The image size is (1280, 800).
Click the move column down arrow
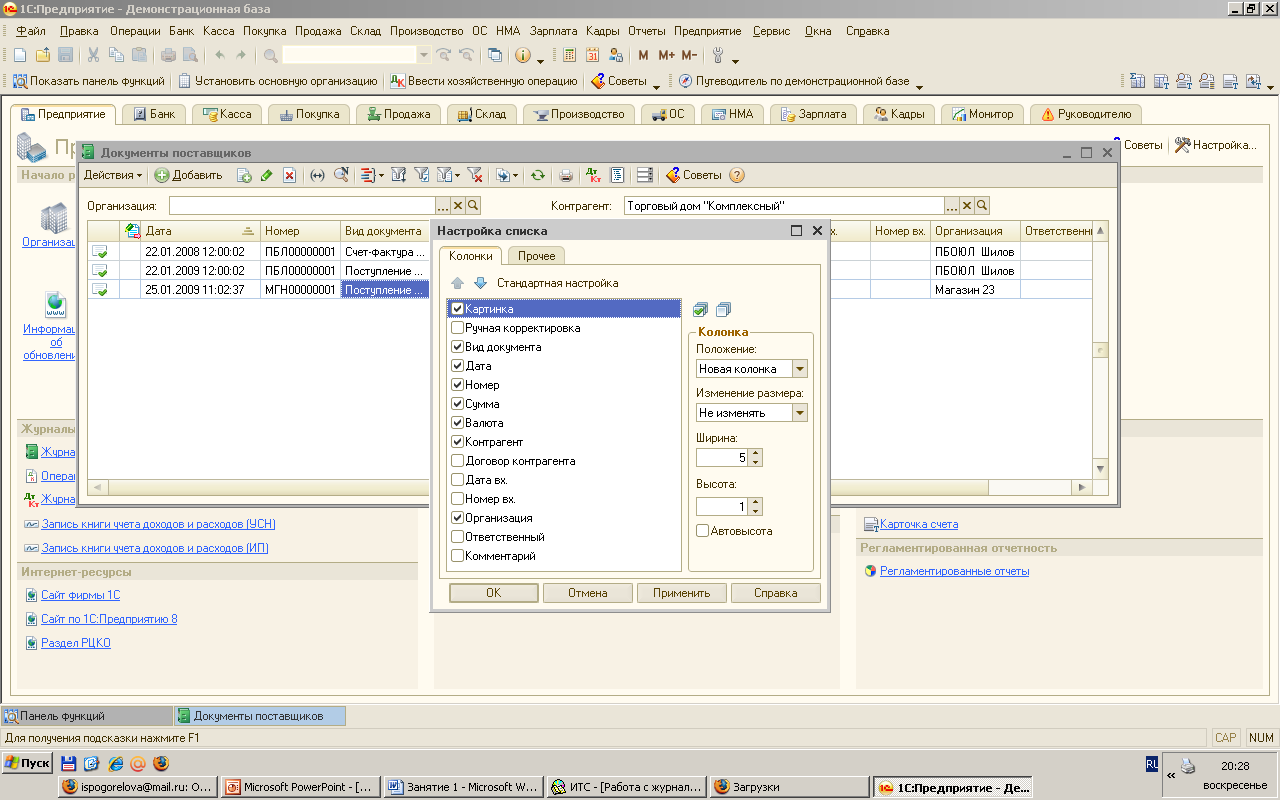pyautogui.click(x=480, y=283)
